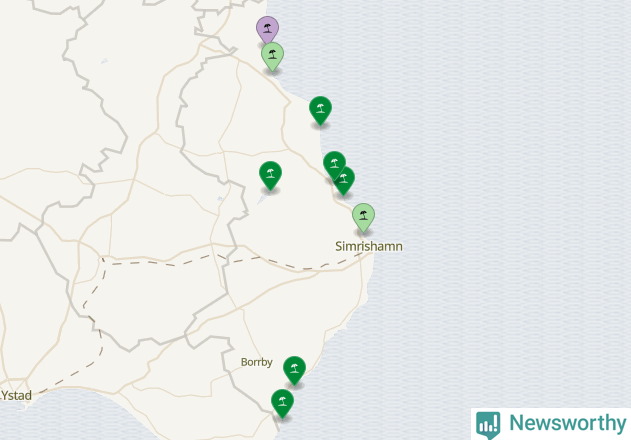Viewport: 631px width, 440px height.
Task: Click the Simrishamn town label
Action: point(369,246)
